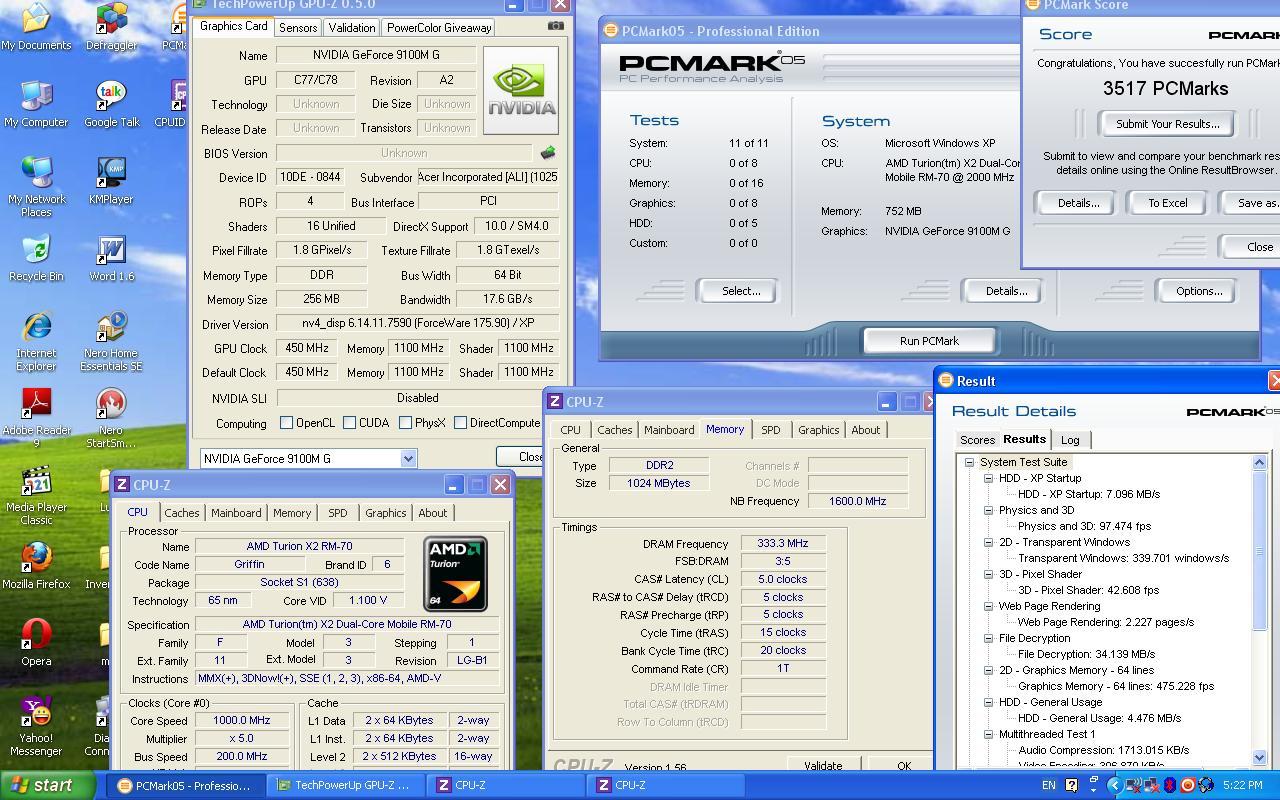The width and height of the screenshot is (1280, 800).
Task: Open My Network Places icon
Action: click(36, 187)
